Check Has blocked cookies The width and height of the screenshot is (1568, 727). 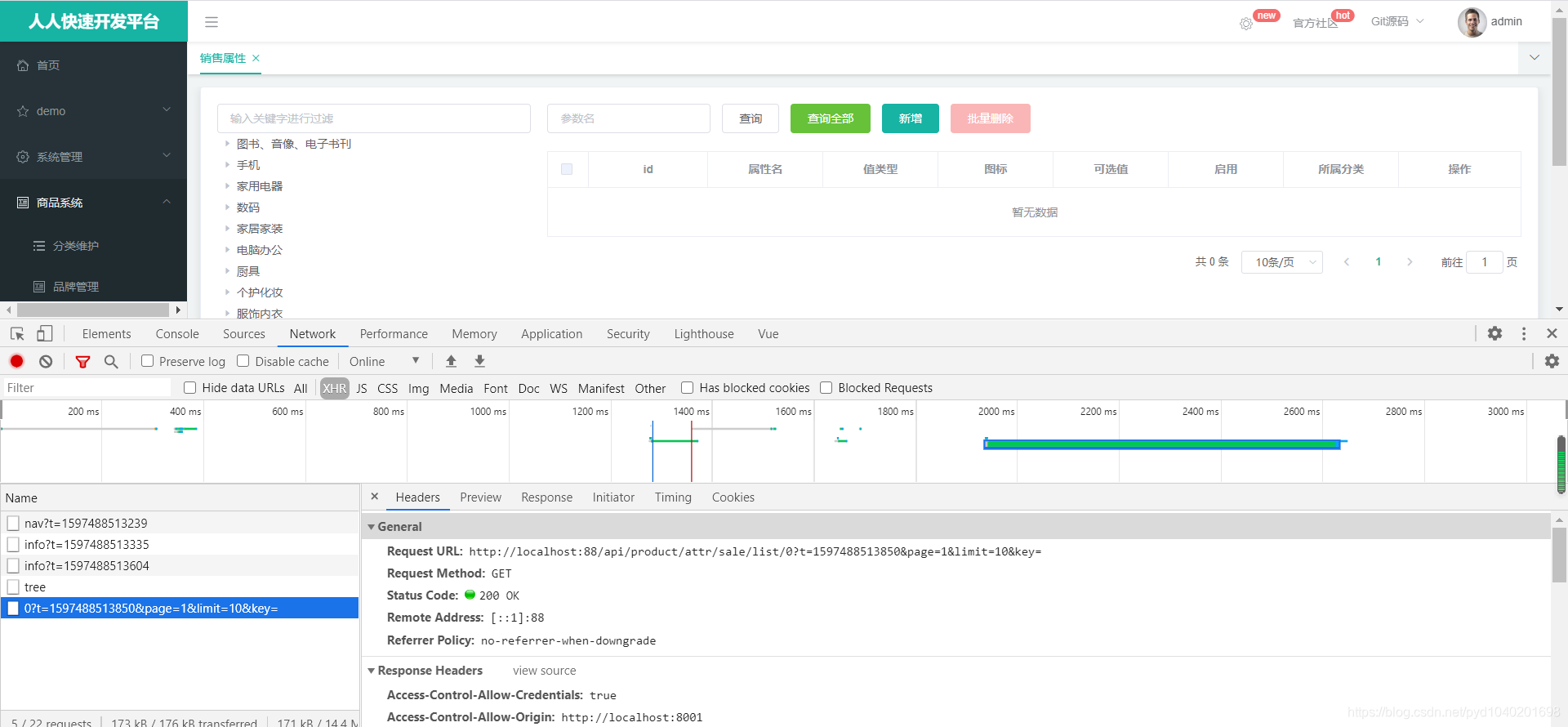coord(687,387)
